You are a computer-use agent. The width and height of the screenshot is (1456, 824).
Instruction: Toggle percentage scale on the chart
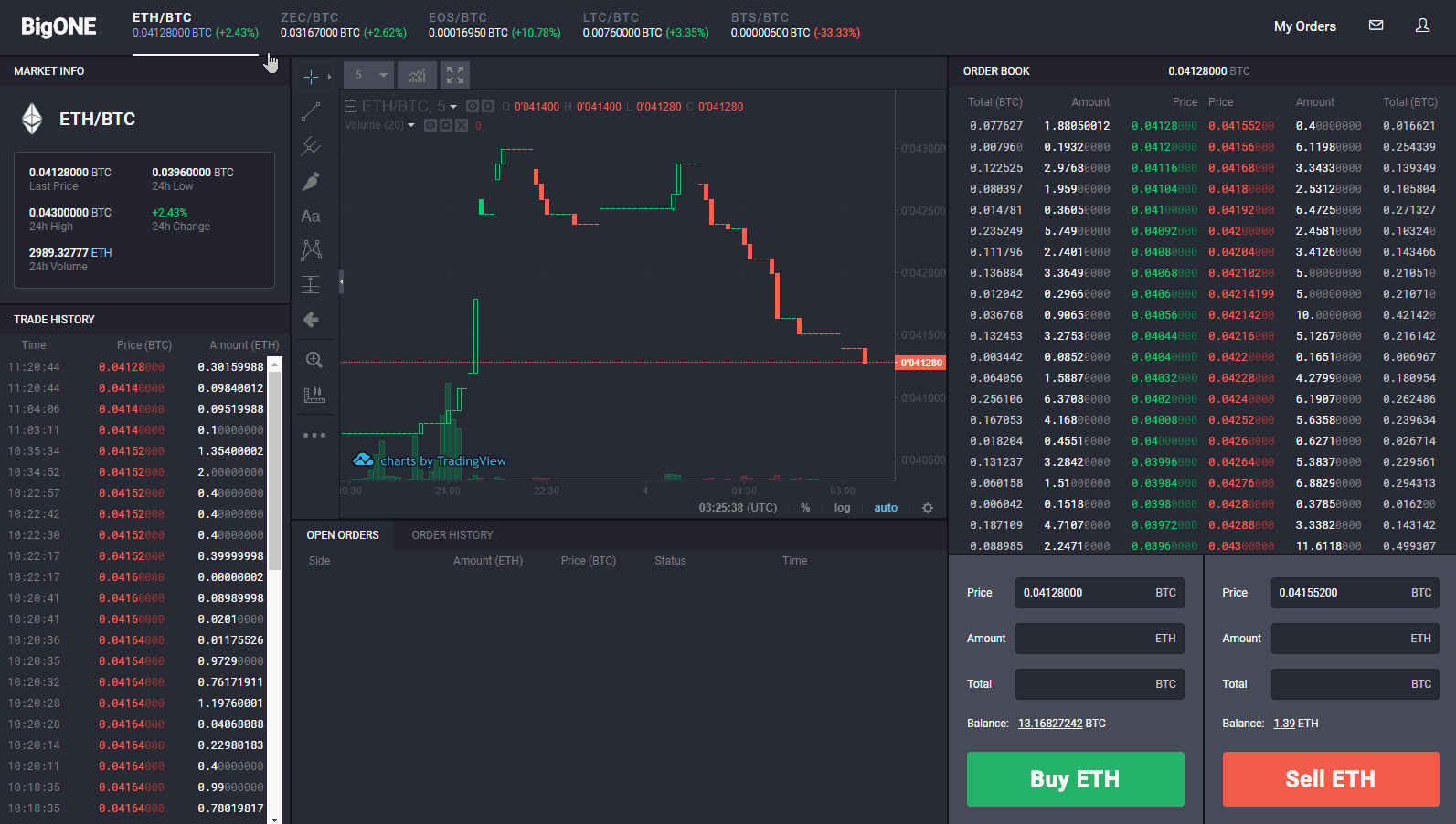pyautogui.click(x=805, y=508)
